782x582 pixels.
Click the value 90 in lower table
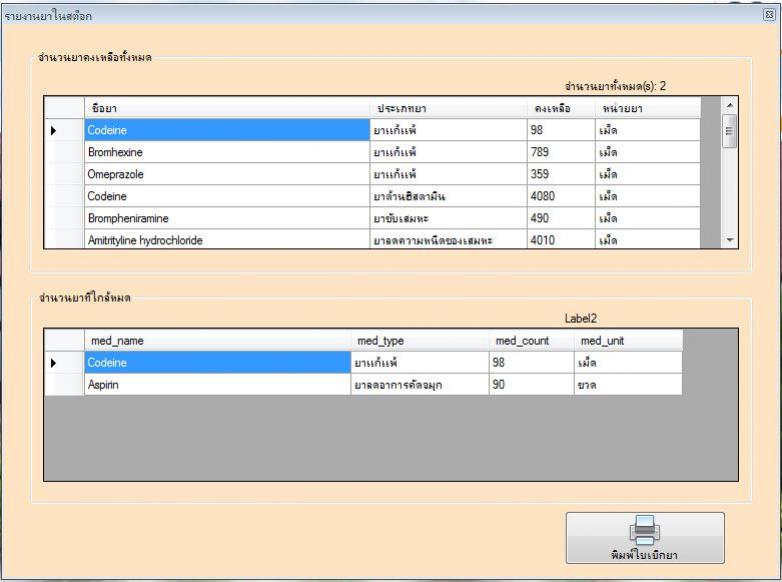point(532,385)
